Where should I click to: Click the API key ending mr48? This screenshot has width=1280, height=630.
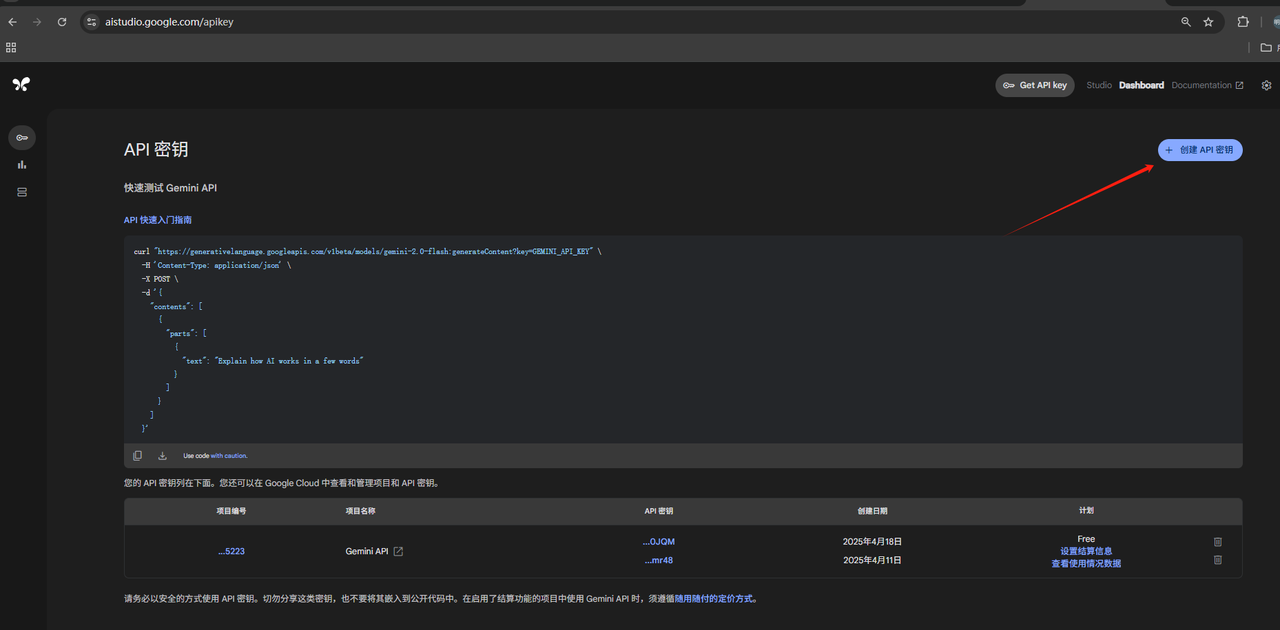(658, 560)
